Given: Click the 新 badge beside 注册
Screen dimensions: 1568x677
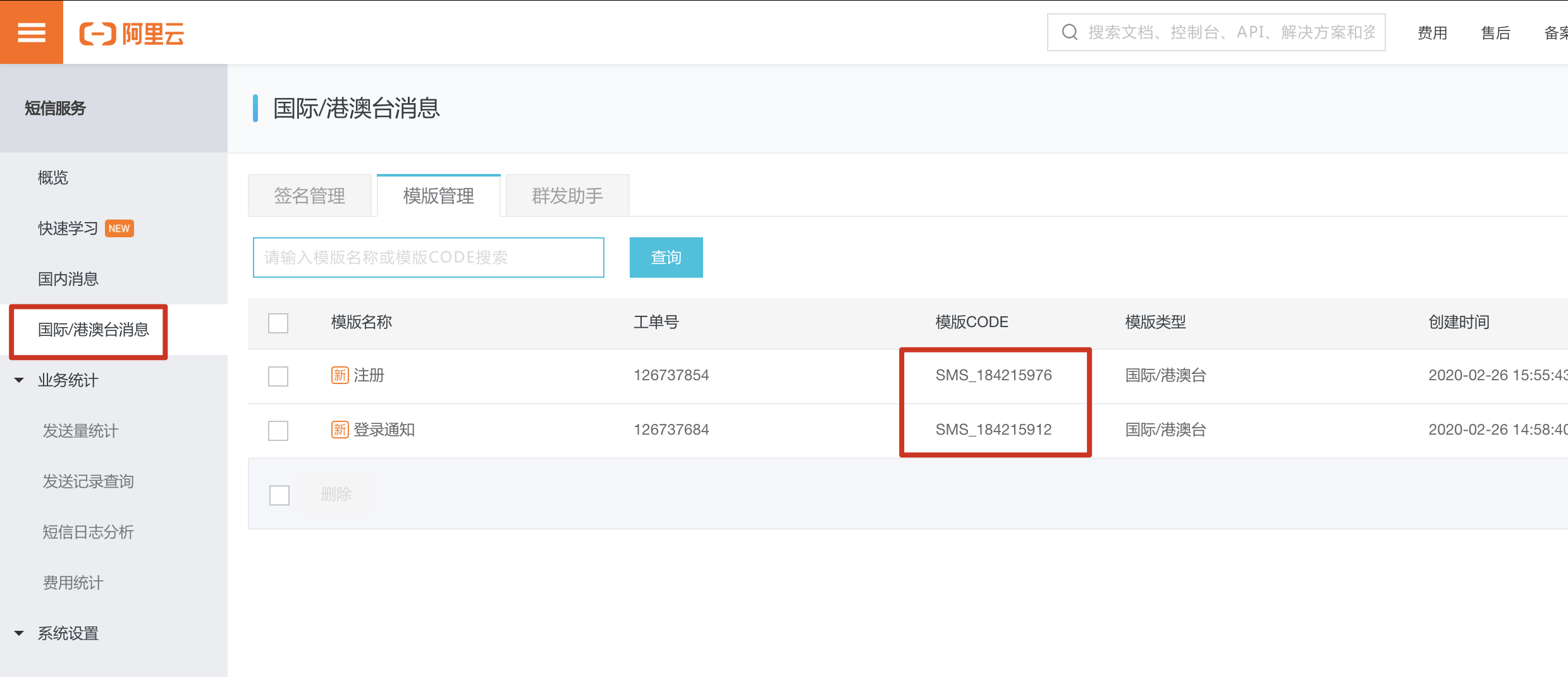Looking at the screenshot, I should click(x=340, y=375).
